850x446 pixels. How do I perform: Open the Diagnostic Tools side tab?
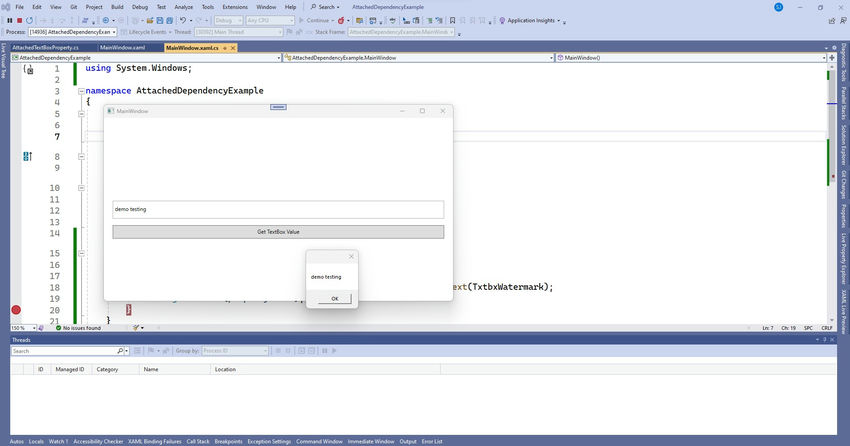pos(843,62)
